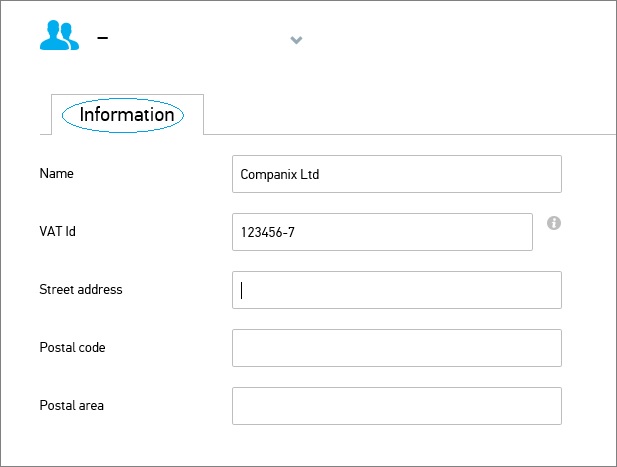Open the dash-labeled selector combo box
This screenshot has width=617, height=467.
200,38
